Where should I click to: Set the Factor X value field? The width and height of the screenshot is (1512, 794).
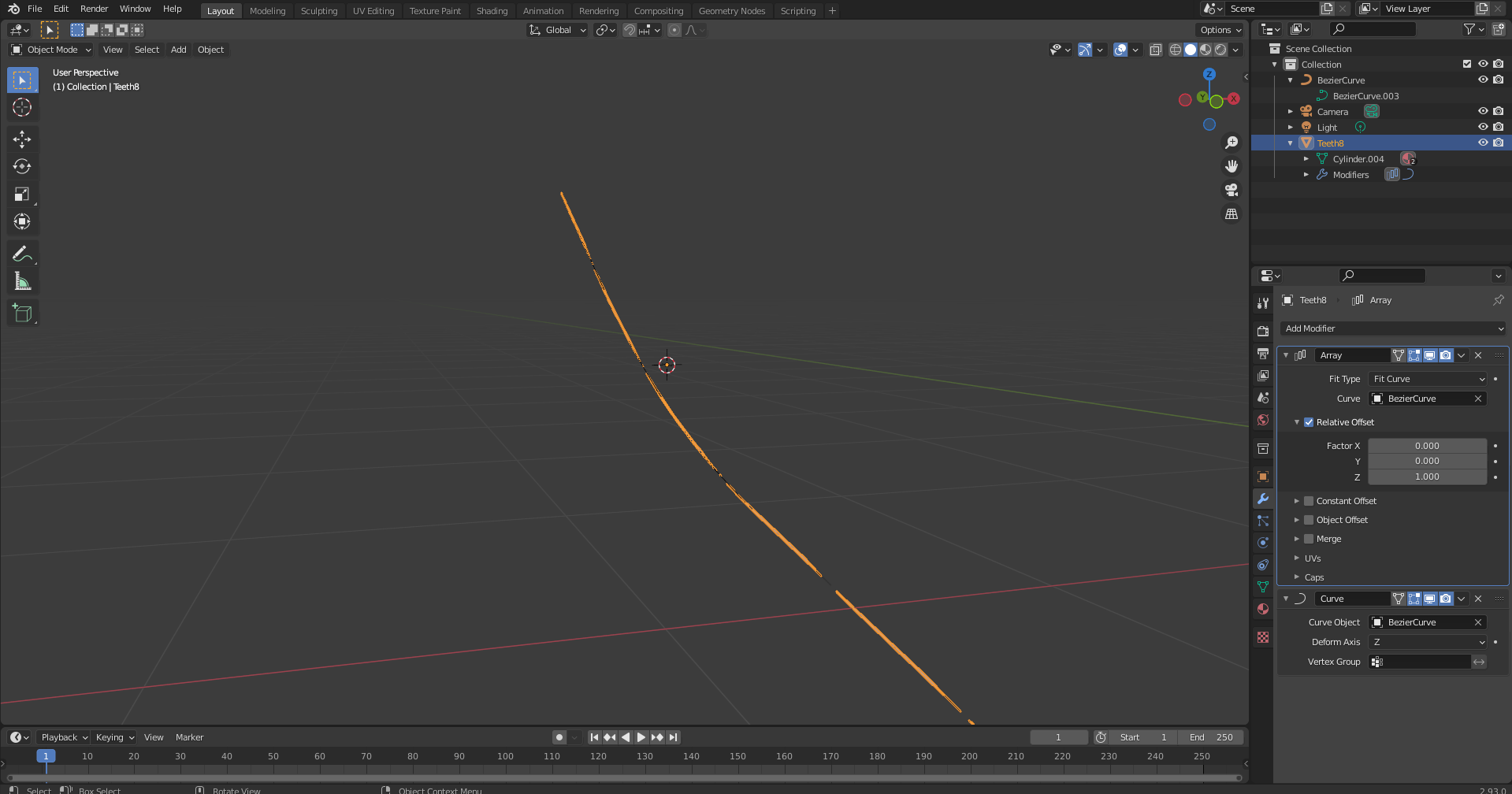pyautogui.click(x=1427, y=446)
